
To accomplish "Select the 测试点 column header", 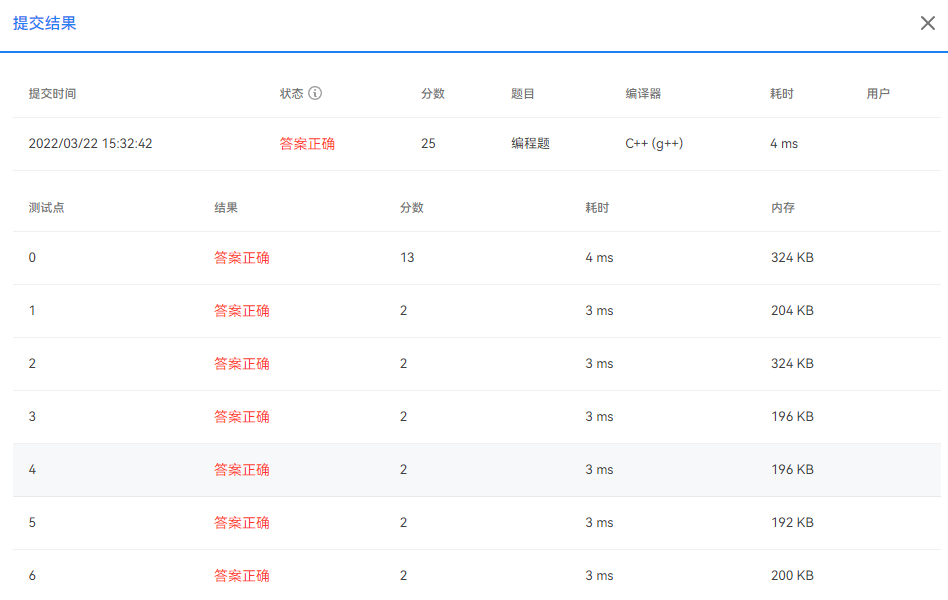I will click(44, 207).
